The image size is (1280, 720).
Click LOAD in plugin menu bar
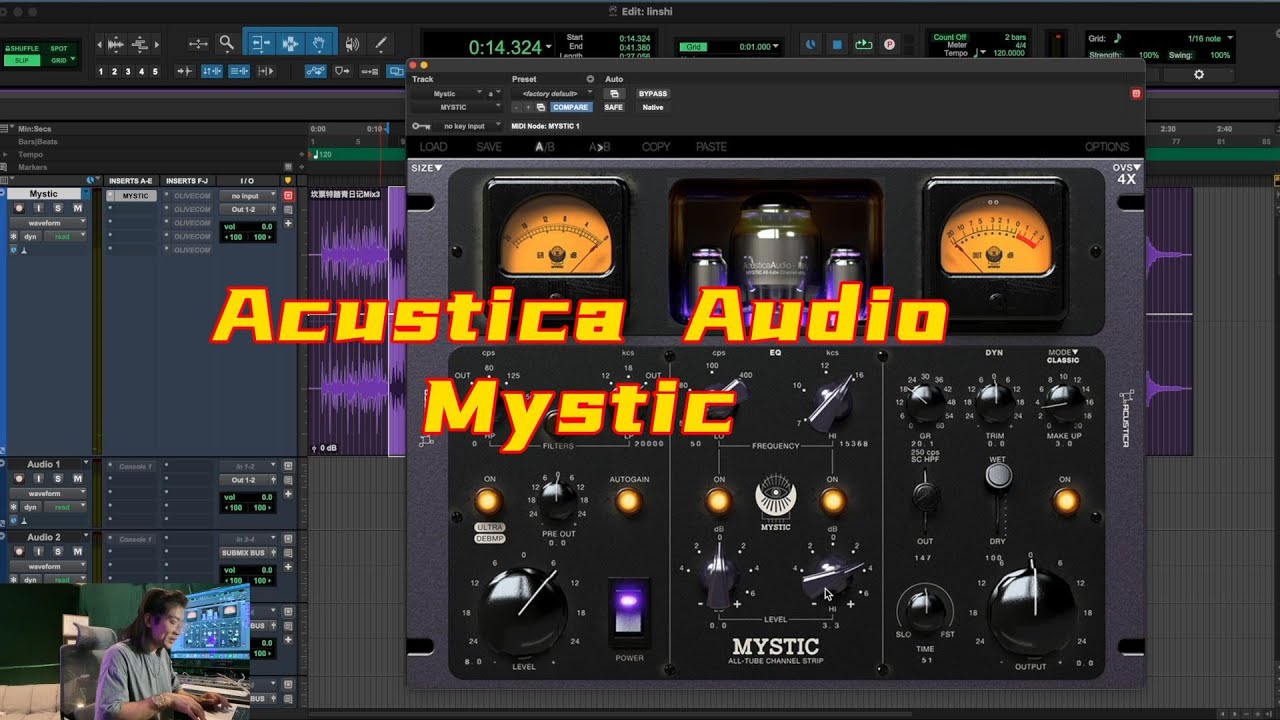click(x=433, y=147)
